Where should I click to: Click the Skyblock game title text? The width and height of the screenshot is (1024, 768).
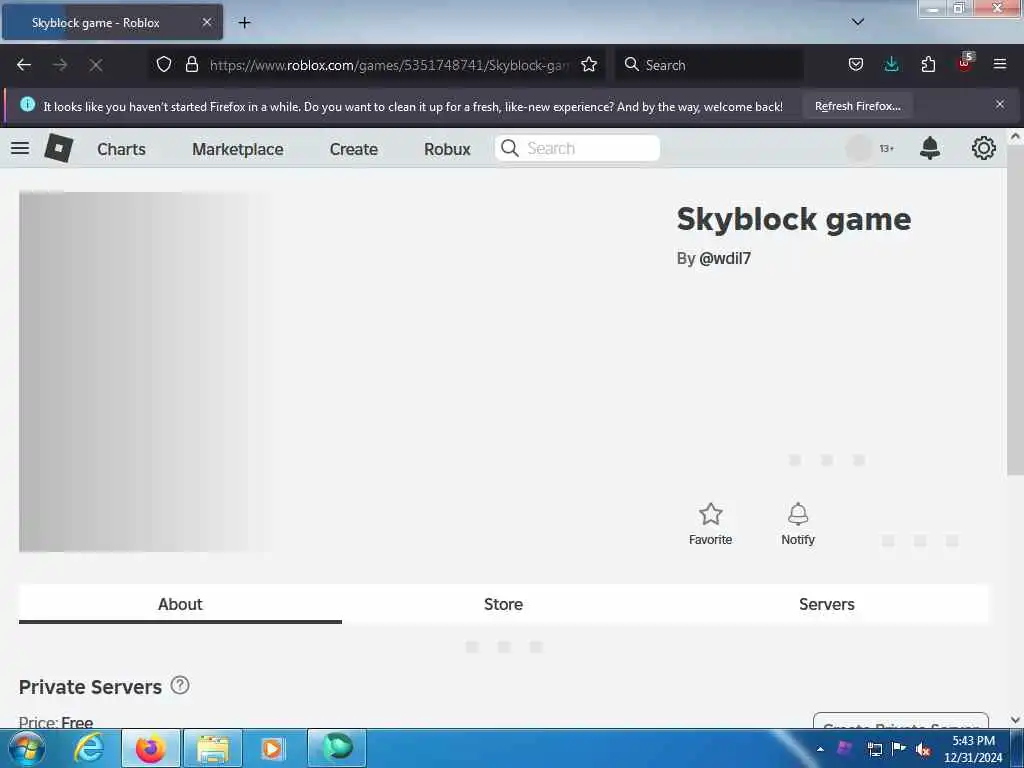793,219
